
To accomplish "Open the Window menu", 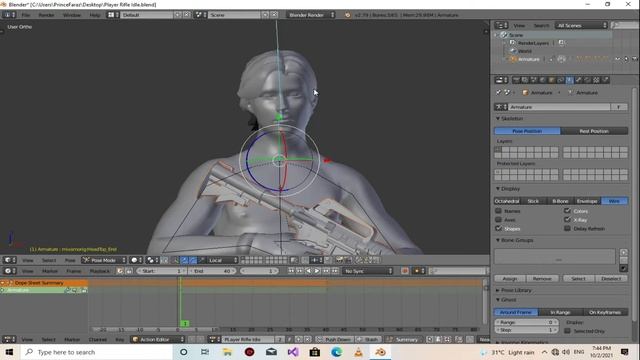I will [71, 15].
